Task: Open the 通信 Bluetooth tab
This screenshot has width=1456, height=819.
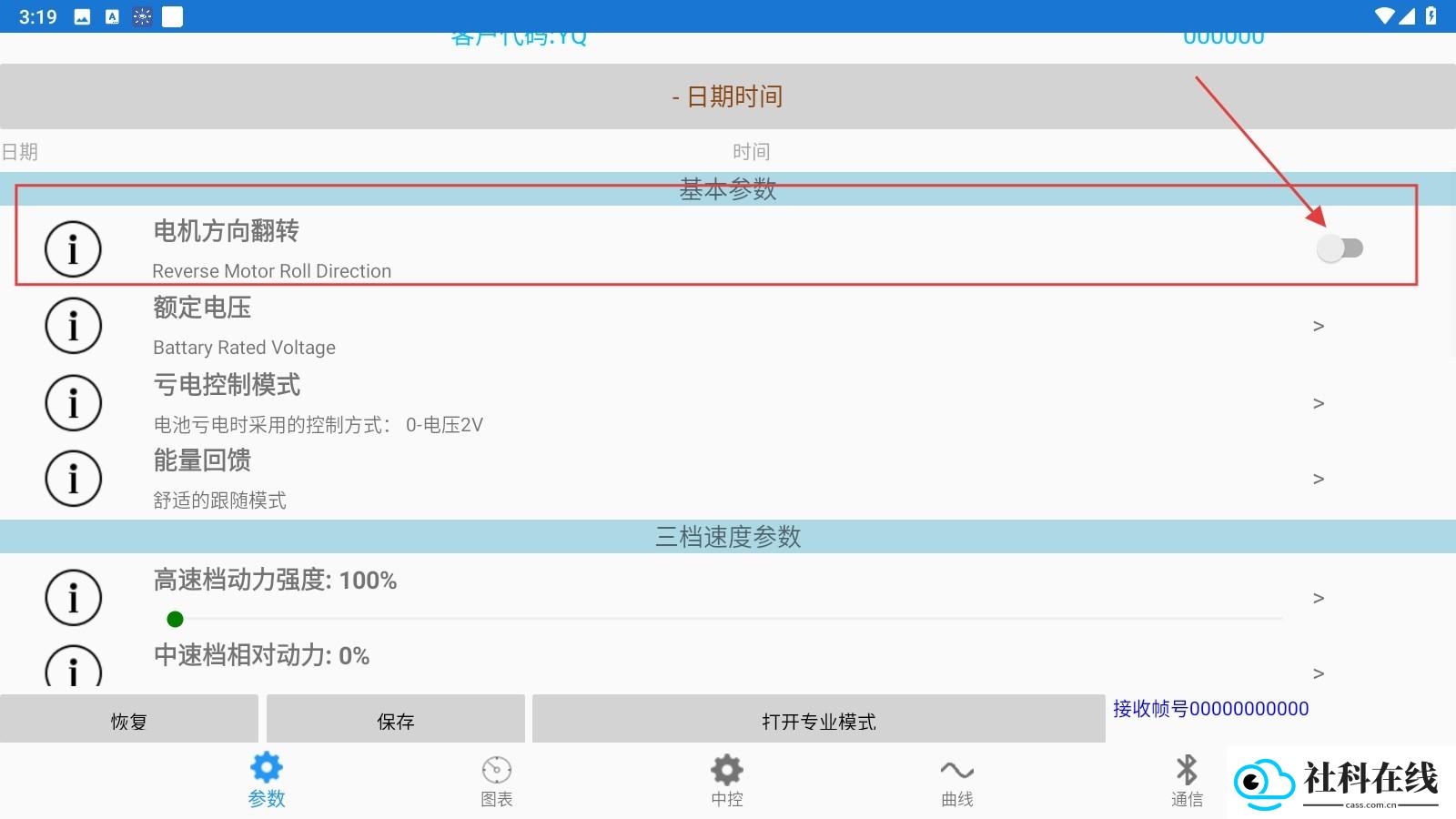Action: pos(1187,782)
